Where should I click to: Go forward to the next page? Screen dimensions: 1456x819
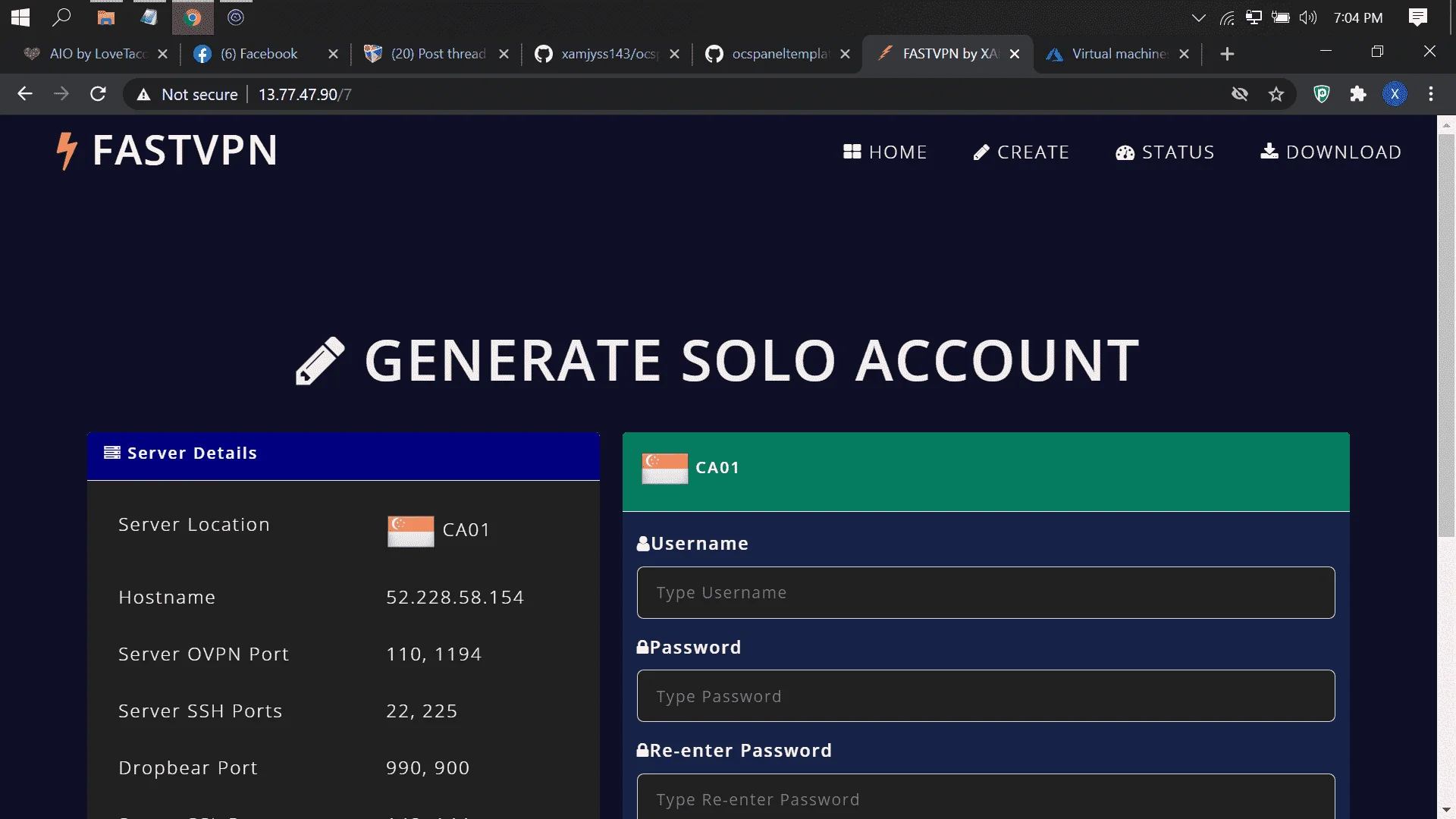tap(61, 94)
